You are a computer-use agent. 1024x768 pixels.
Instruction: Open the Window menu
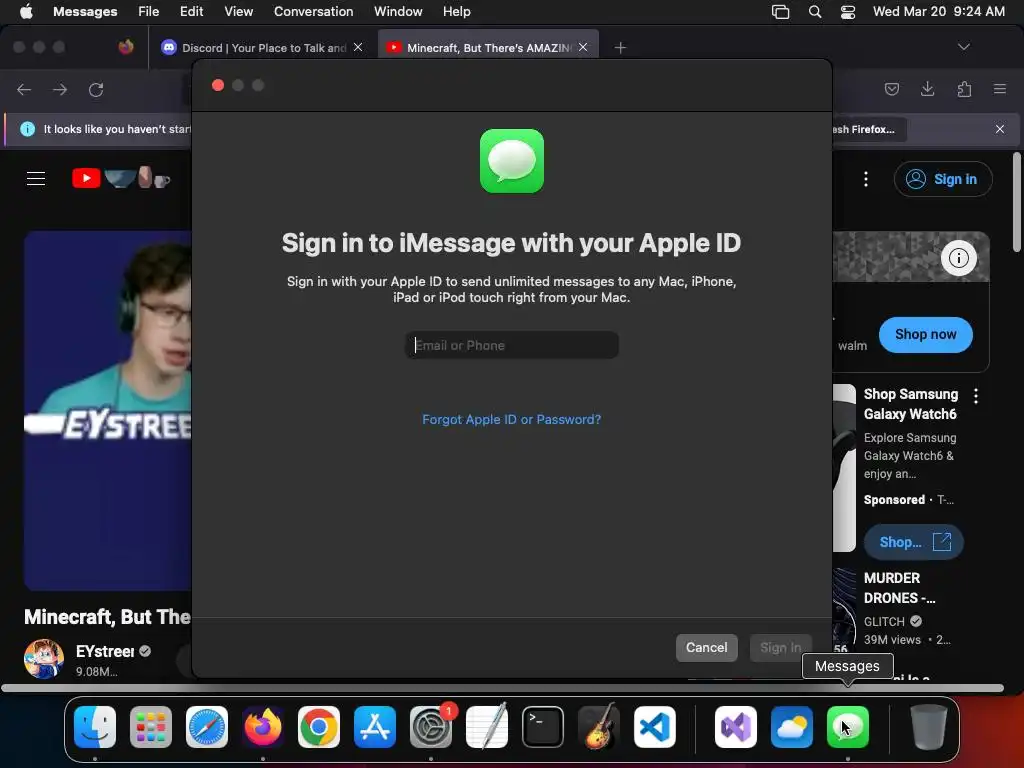(398, 12)
